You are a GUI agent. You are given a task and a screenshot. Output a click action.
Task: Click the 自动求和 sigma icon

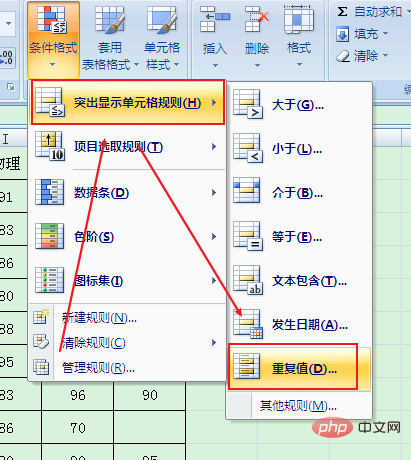click(x=342, y=12)
